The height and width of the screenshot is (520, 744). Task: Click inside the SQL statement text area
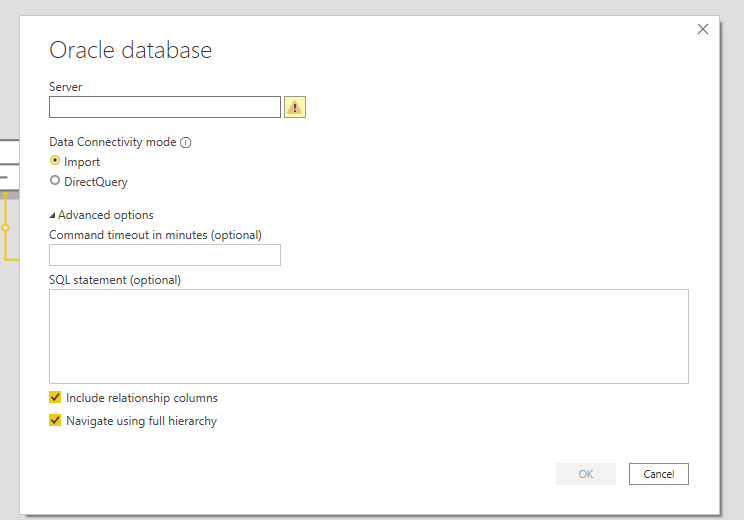click(x=369, y=336)
